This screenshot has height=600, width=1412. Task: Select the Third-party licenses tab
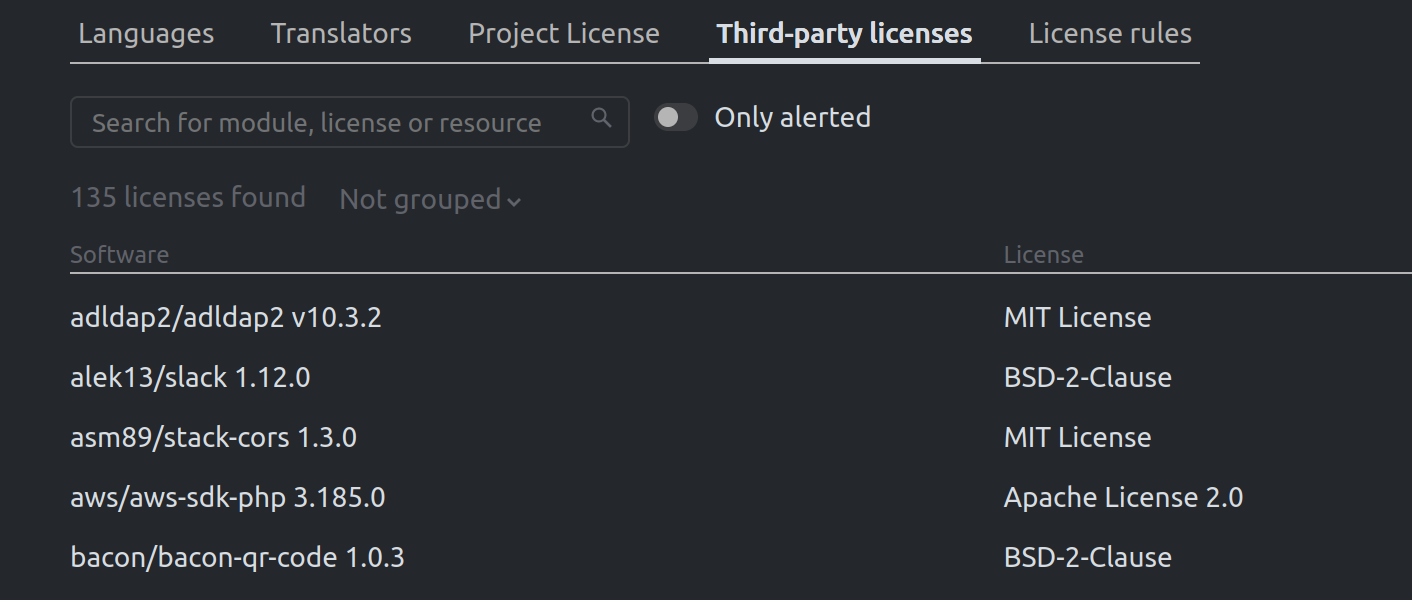844,34
